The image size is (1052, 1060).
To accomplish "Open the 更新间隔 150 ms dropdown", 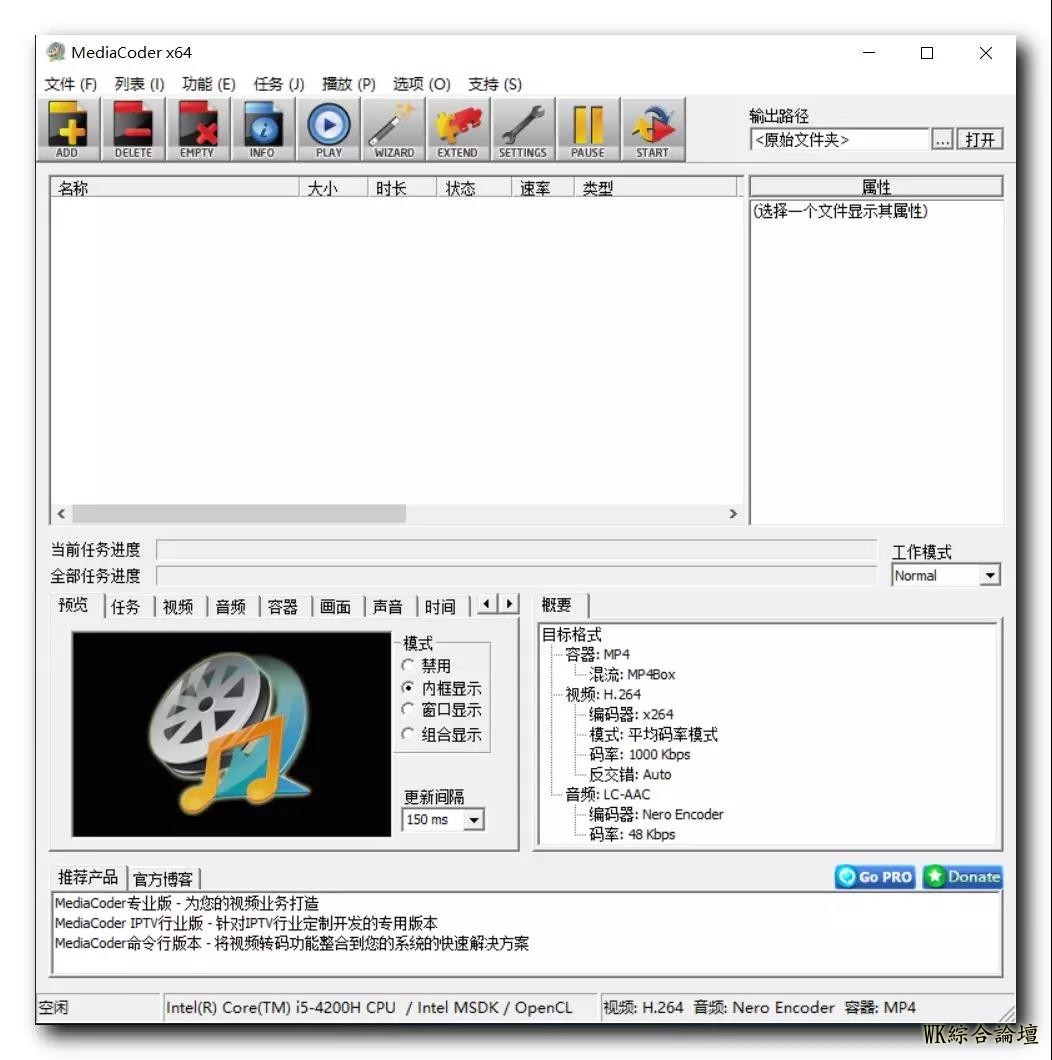I will click(443, 819).
